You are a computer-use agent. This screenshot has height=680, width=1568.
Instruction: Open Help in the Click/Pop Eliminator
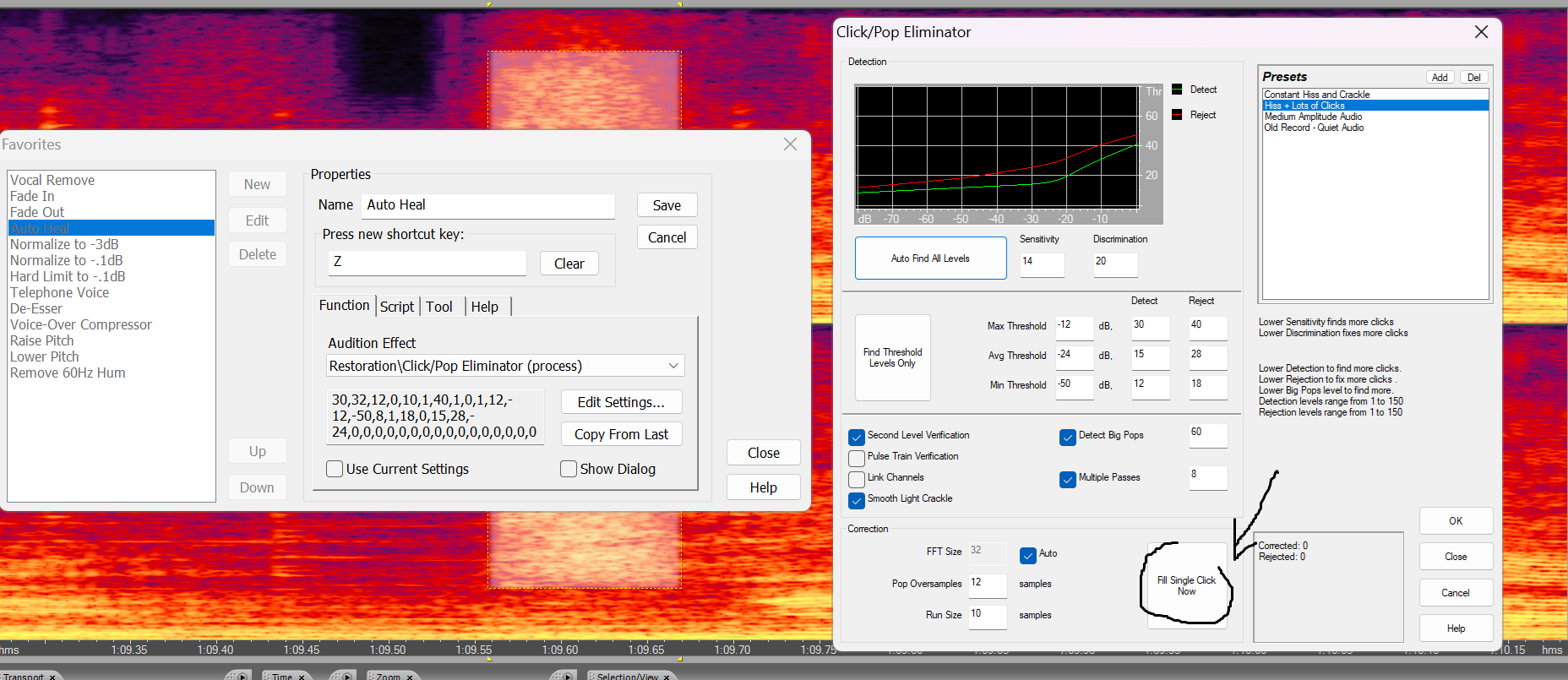1456,628
